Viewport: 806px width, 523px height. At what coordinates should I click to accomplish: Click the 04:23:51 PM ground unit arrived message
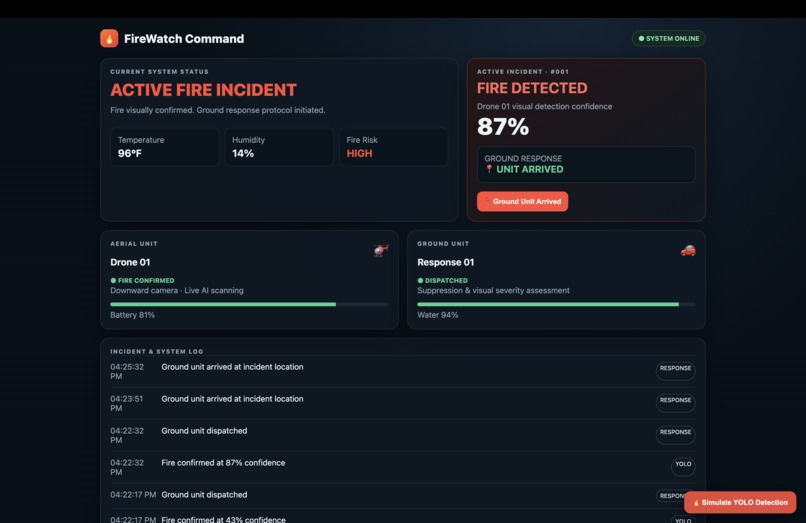(x=232, y=399)
